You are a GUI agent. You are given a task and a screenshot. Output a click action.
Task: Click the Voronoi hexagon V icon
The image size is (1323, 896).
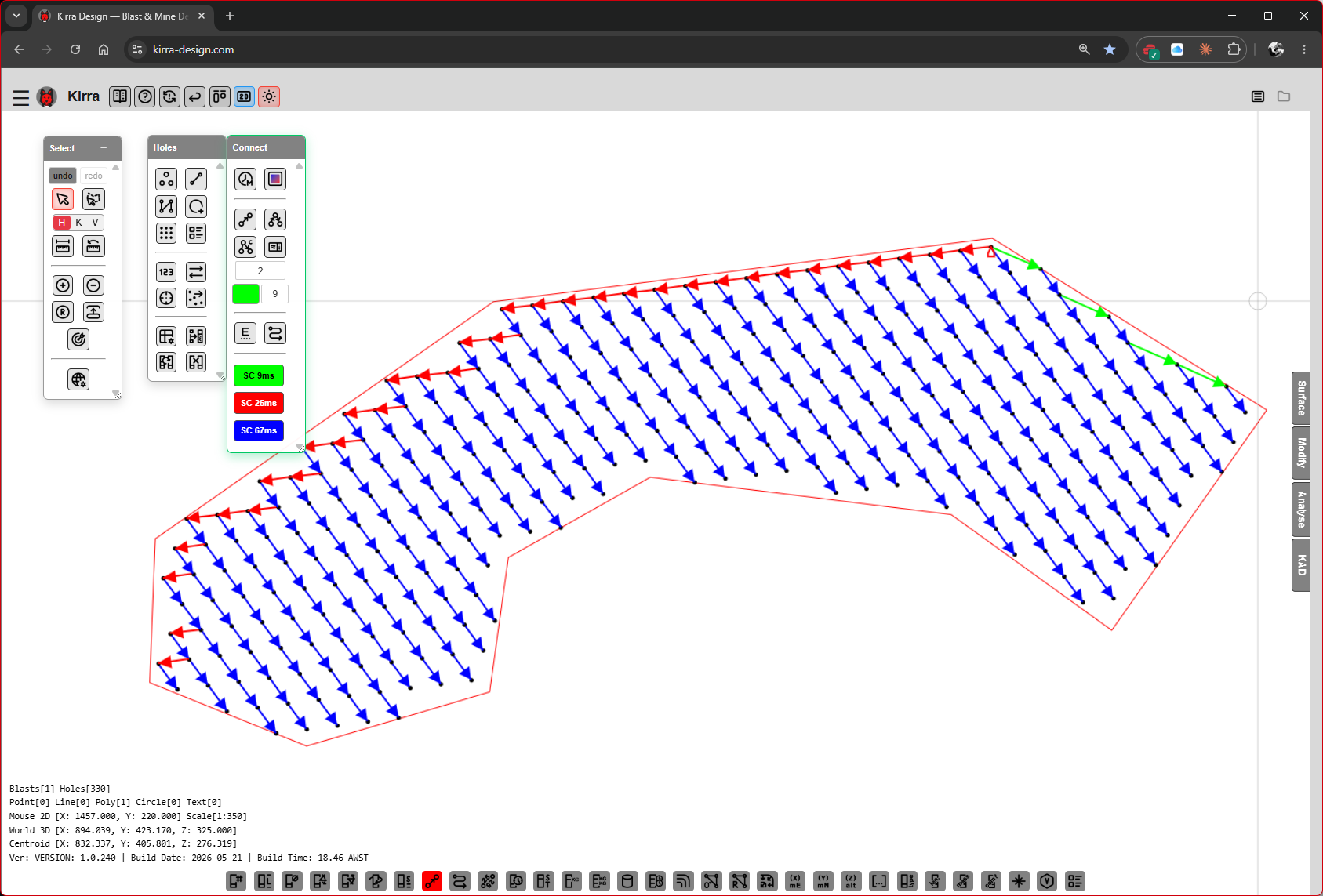pos(1047,881)
